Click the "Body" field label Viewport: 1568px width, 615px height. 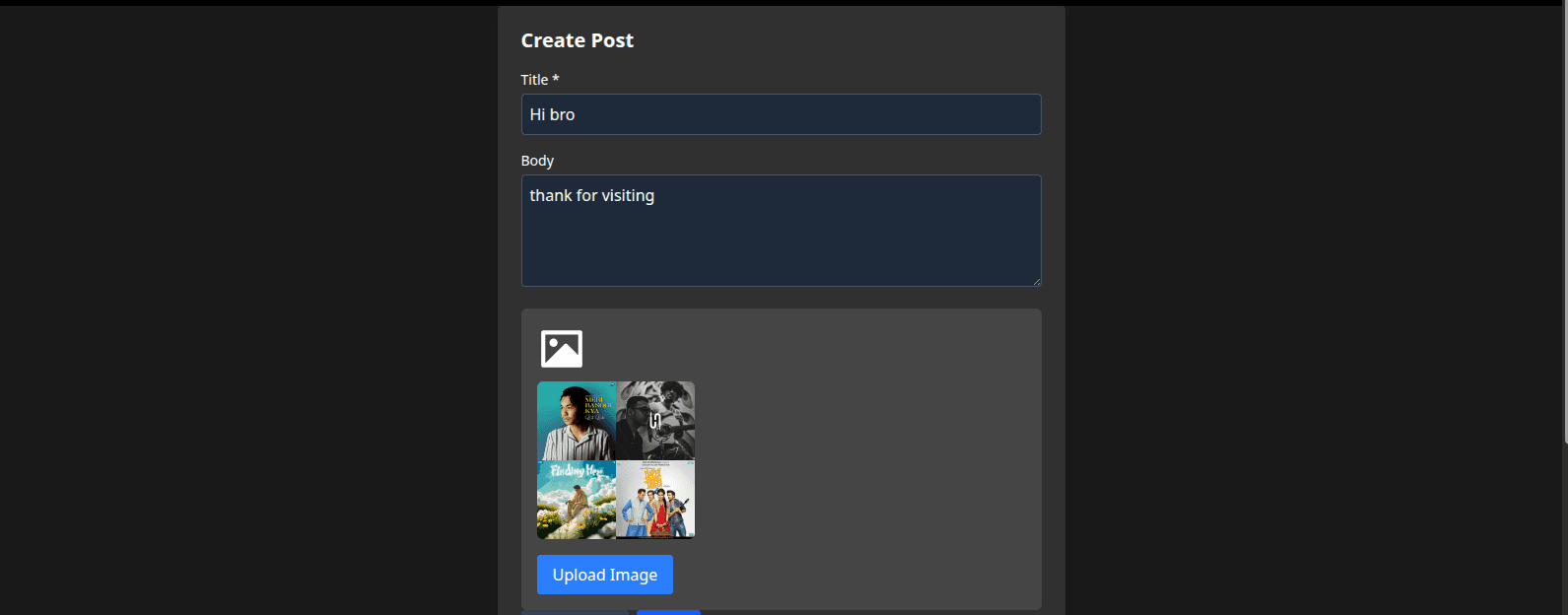click(537, 161)
